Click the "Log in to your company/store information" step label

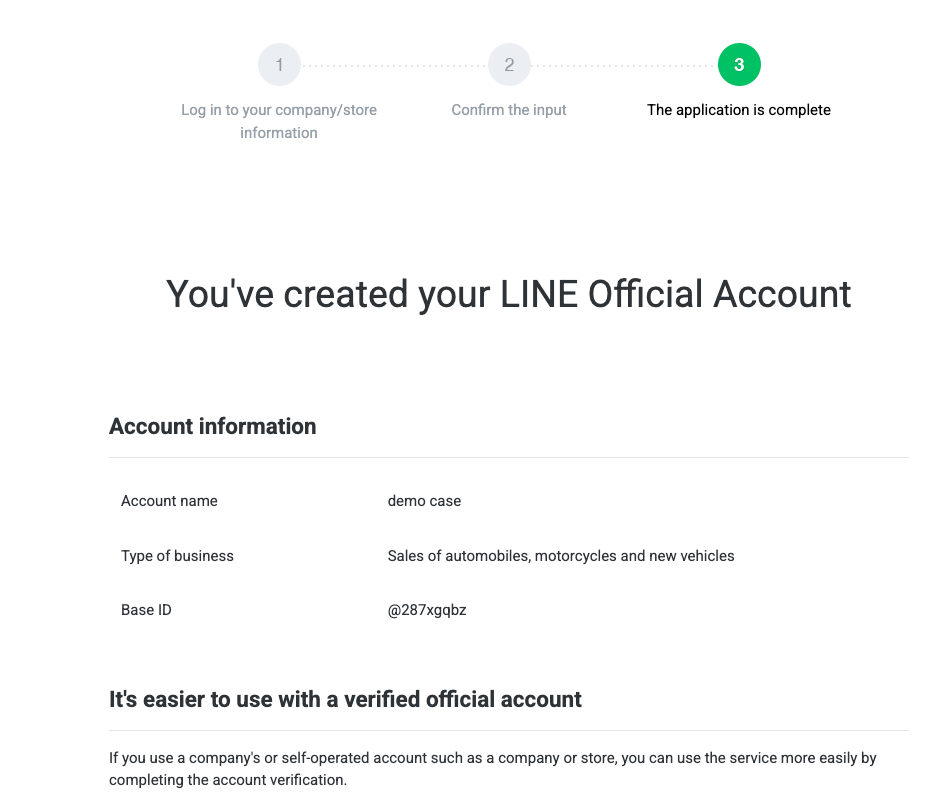click(279, 121)
